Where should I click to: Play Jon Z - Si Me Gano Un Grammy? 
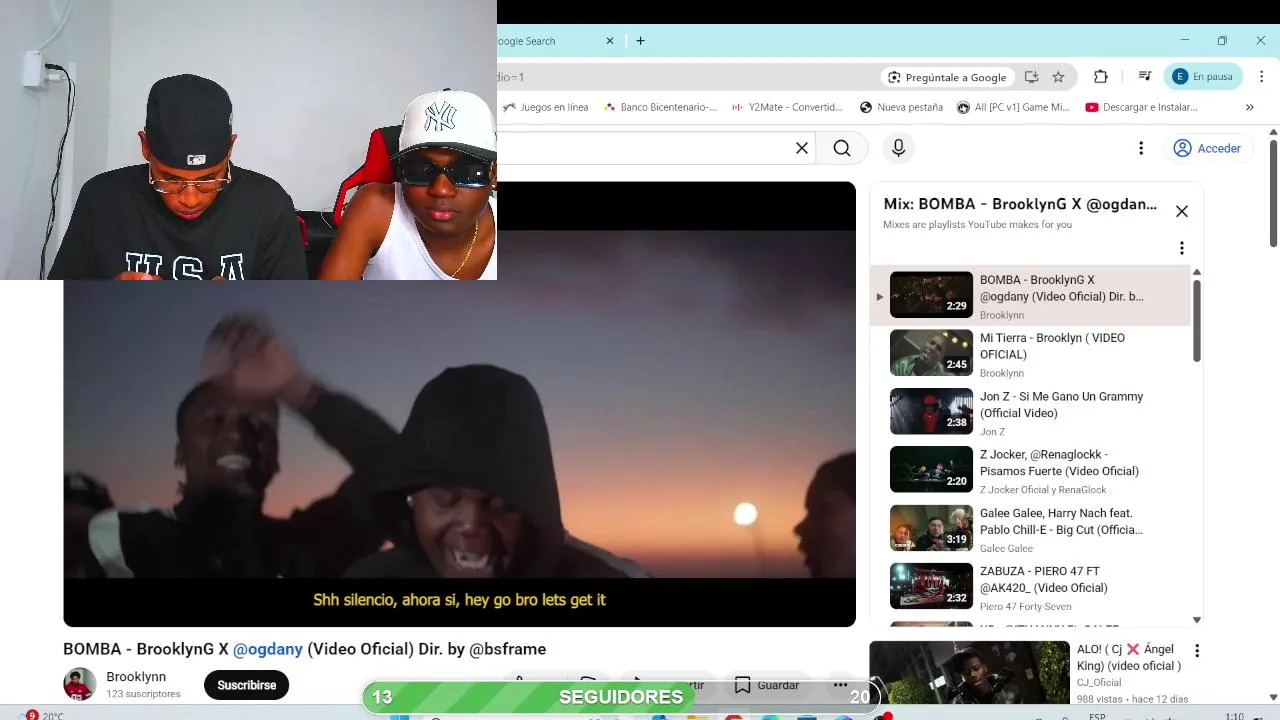point(1030,412)
